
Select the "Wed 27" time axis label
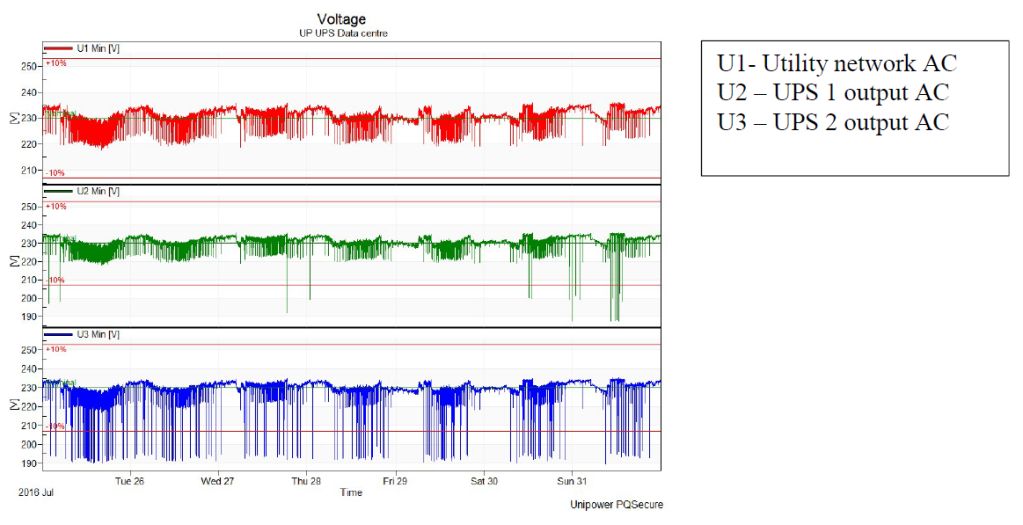pos(217,481)
